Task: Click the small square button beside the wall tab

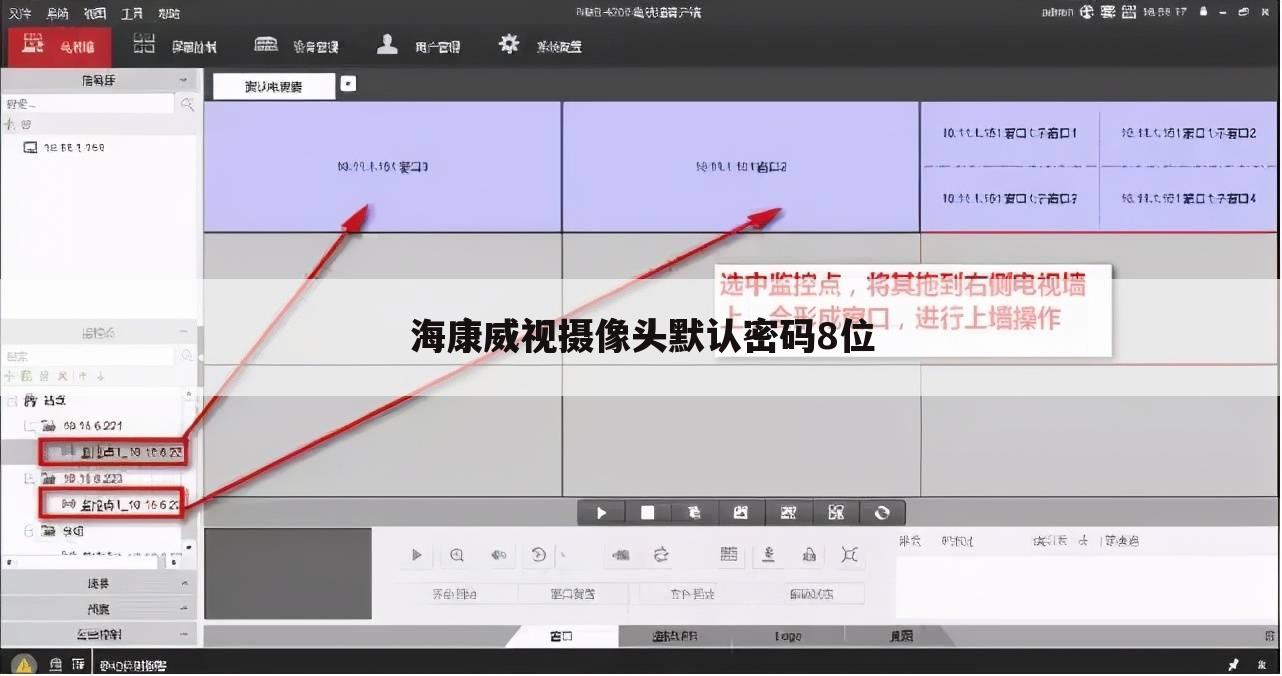Action: (348, 85)
